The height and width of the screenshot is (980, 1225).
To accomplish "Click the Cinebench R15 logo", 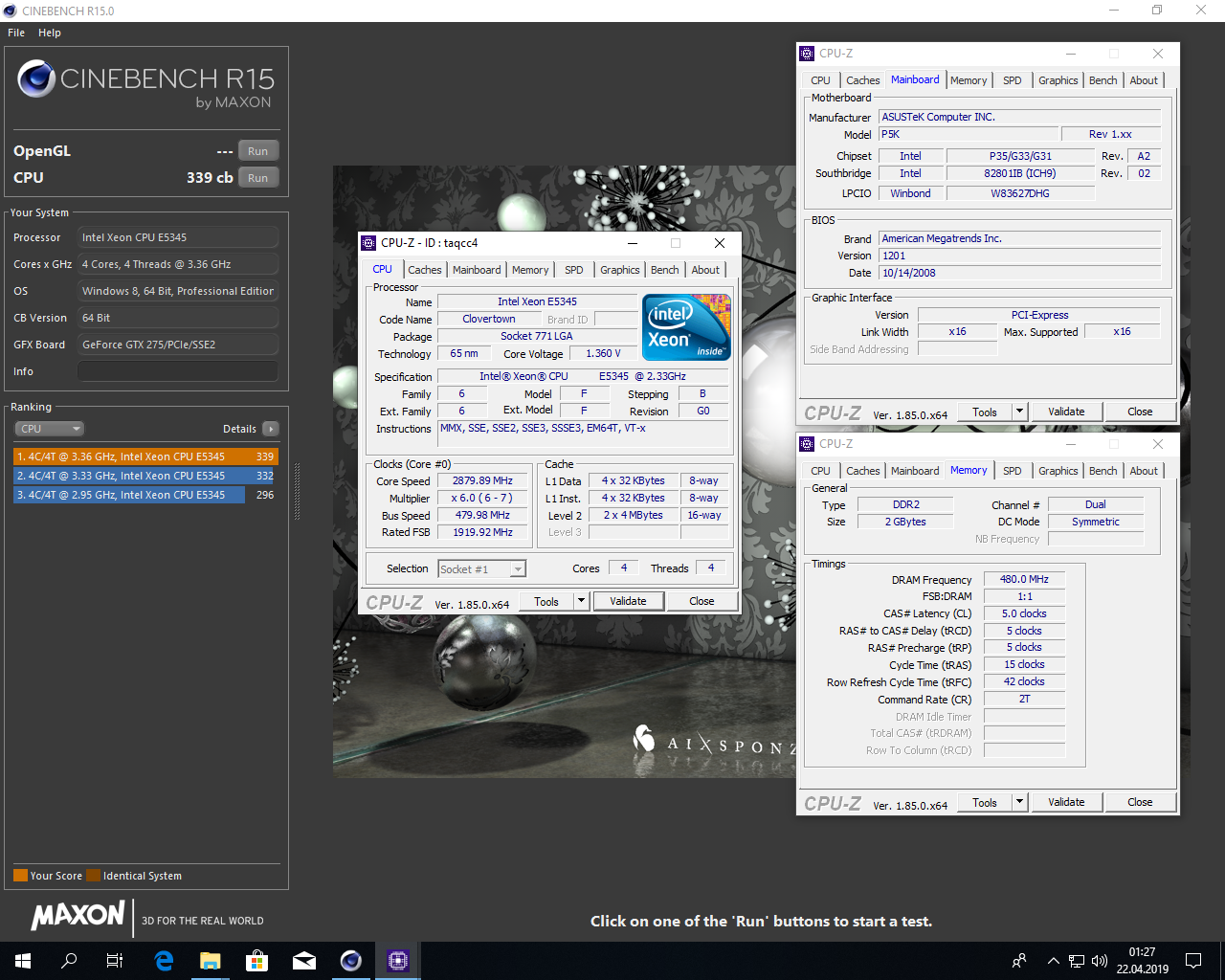I will pyautogui.click(x=145, y=85).
